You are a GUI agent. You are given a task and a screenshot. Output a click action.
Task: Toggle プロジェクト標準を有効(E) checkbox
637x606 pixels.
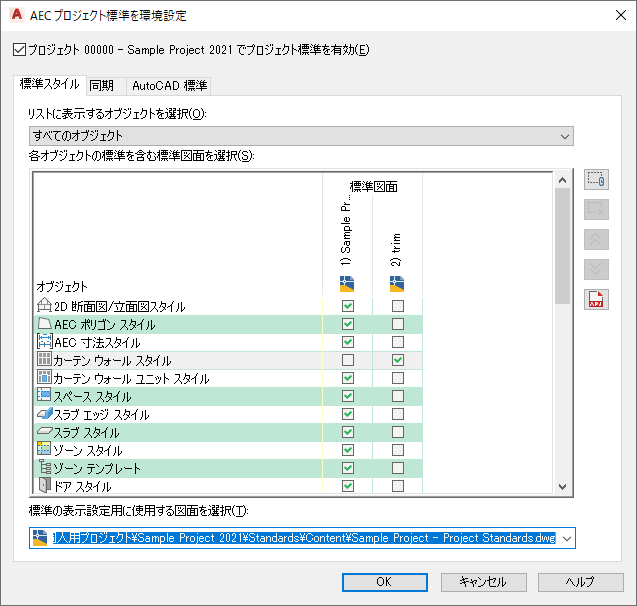coord(19,50)
